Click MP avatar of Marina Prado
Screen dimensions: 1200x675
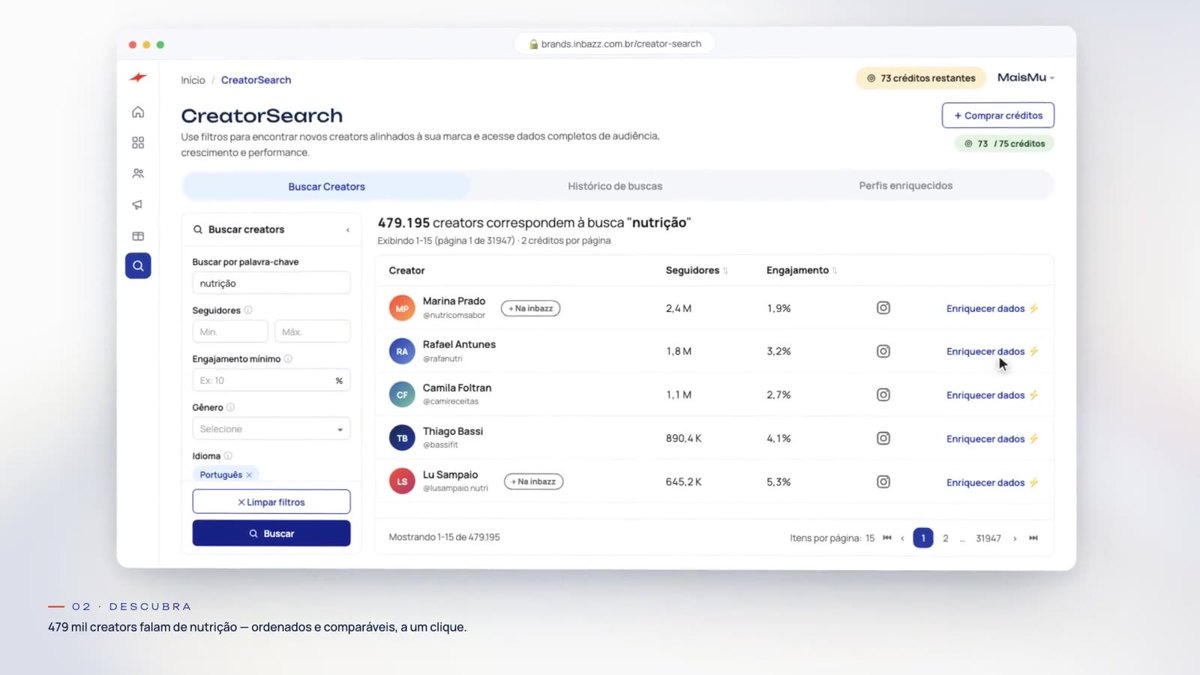point(402,308)
